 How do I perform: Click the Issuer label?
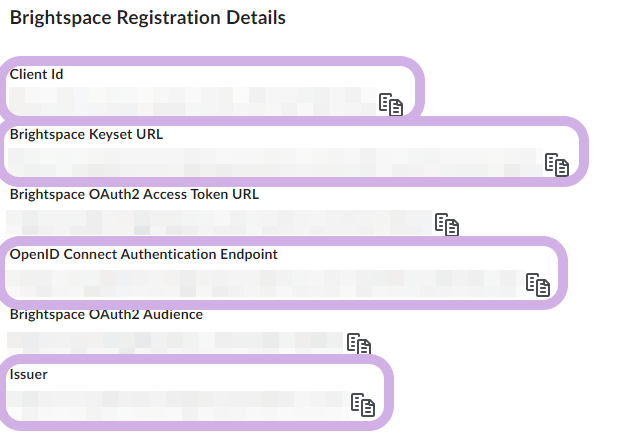28,374
